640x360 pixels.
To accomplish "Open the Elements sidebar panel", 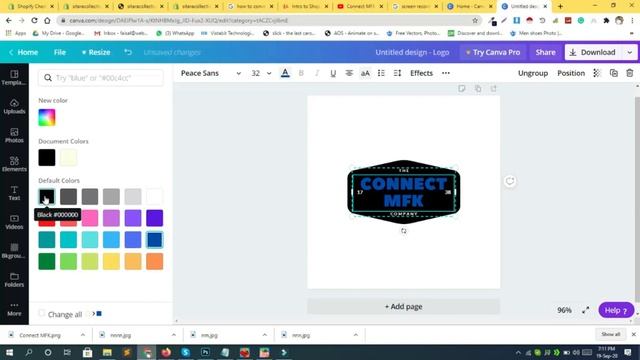I will (x=14, y=164).
